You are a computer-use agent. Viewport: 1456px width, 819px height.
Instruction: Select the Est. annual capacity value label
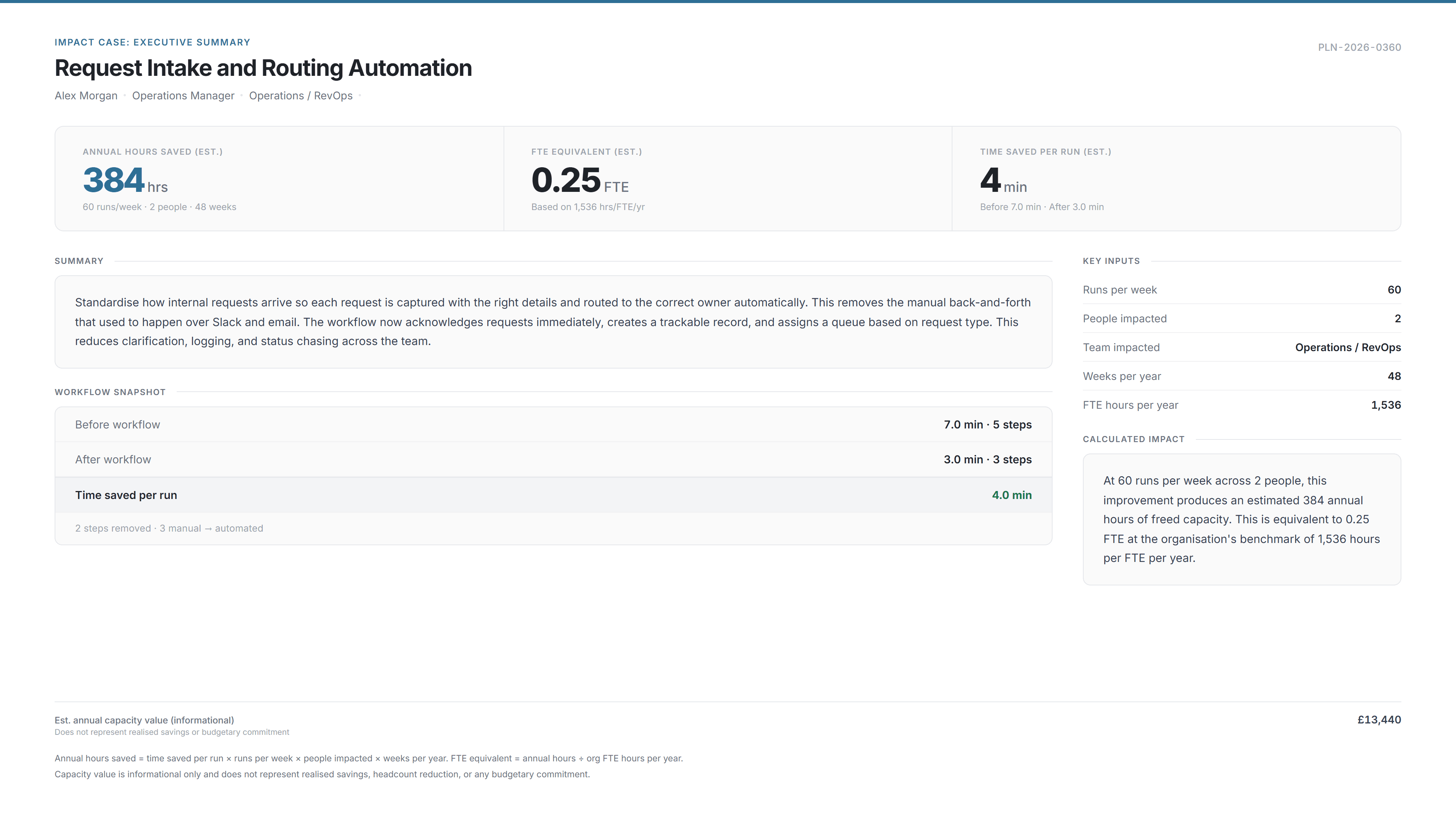click(144, 720)
